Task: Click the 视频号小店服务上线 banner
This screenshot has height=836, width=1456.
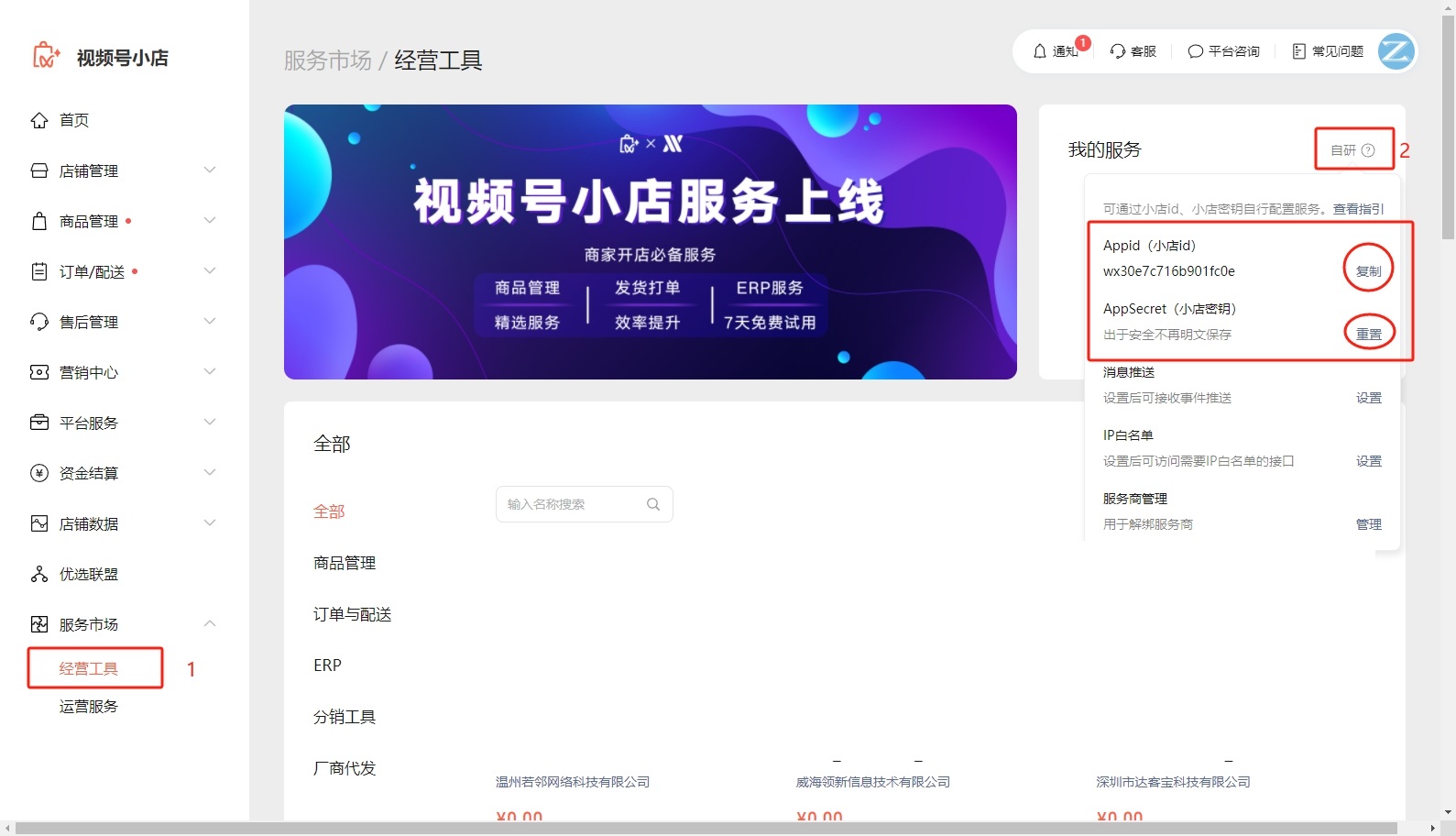Action: point(651,242)
